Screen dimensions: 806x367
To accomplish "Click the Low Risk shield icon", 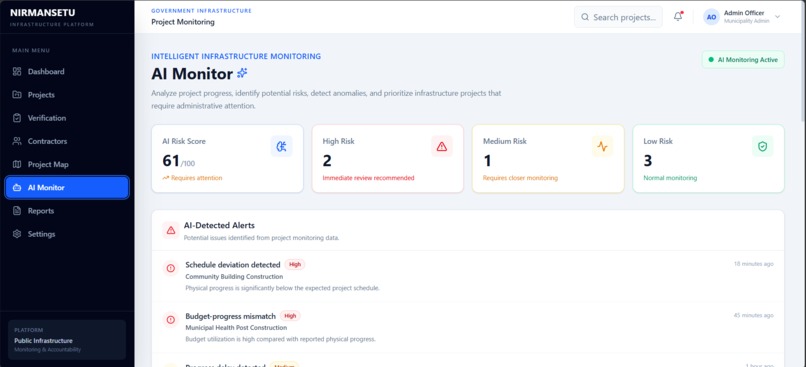I will pos(762,146).
